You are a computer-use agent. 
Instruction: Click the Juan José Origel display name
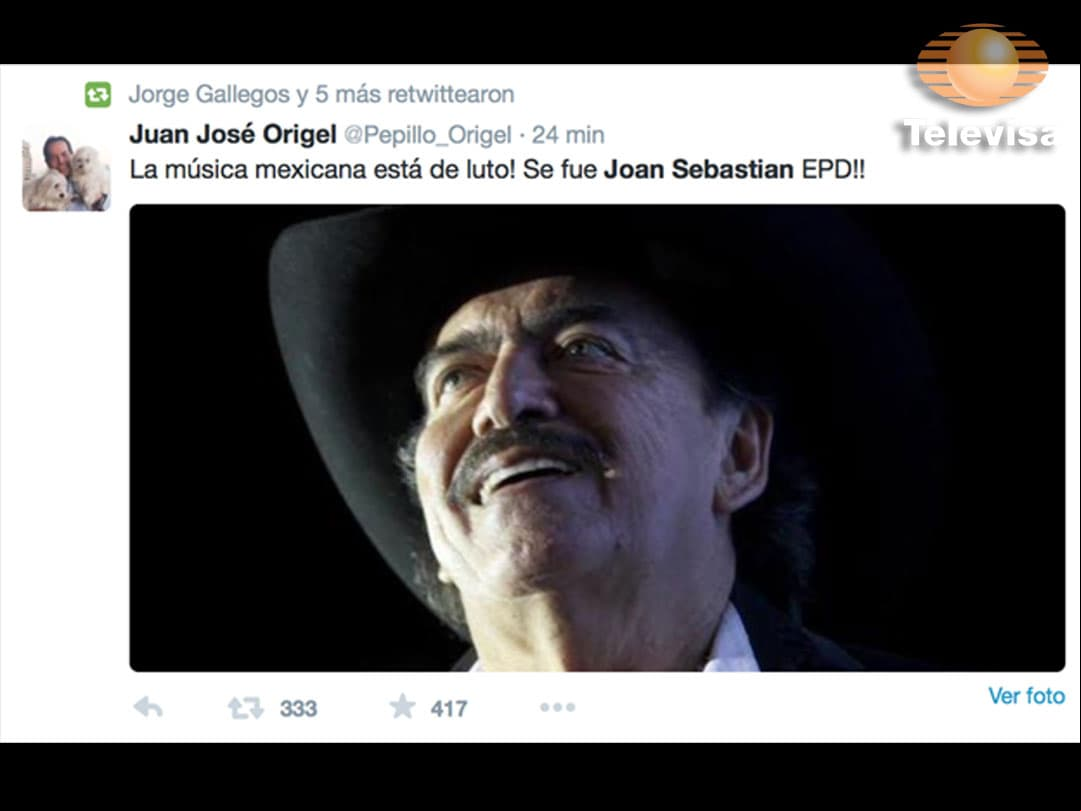click(233, 134)
